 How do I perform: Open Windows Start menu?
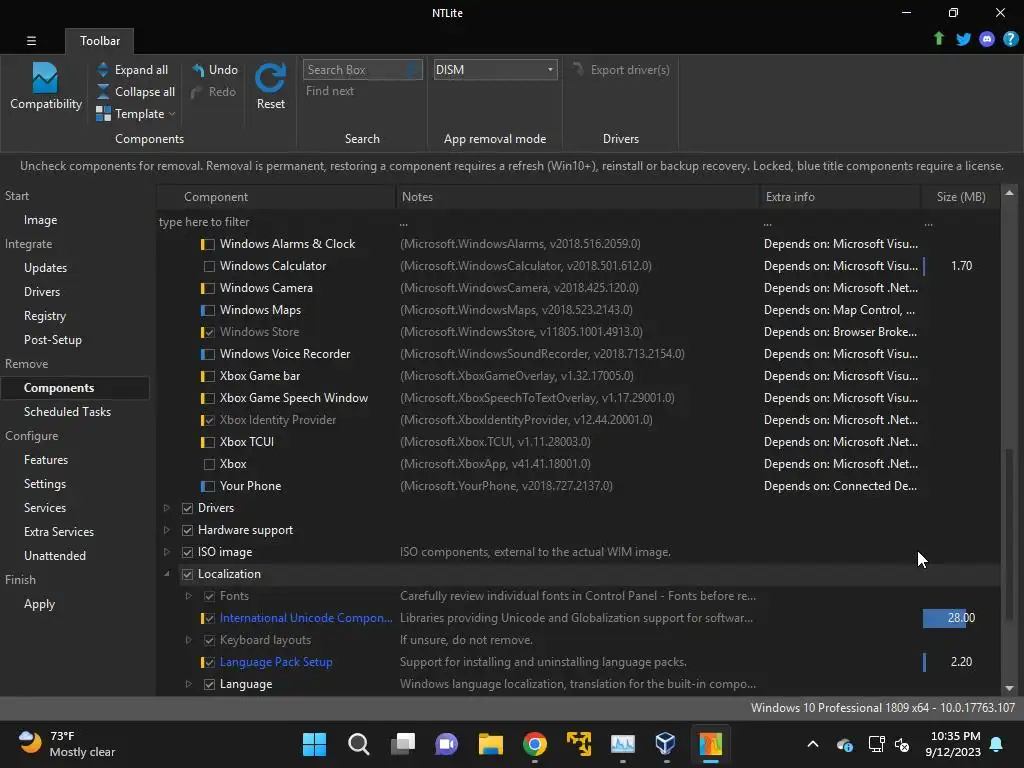coord(314,744)
